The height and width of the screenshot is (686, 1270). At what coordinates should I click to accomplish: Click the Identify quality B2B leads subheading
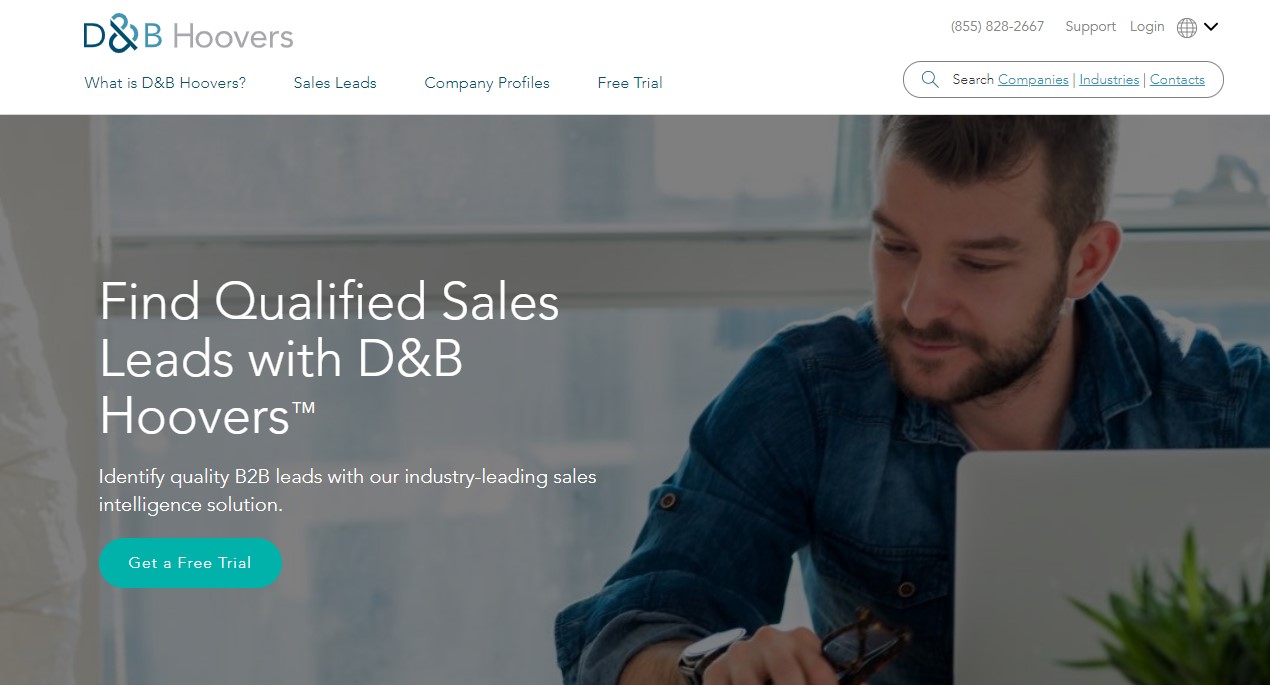347,491
